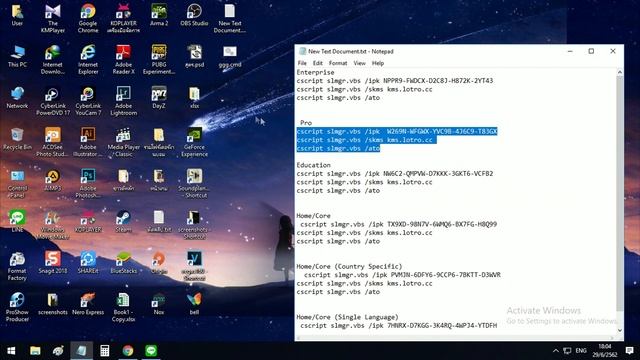Viewport: 640px width, 360px height.
Task: Open the Edit menu in Notepad
Action: tap(318, 63)
